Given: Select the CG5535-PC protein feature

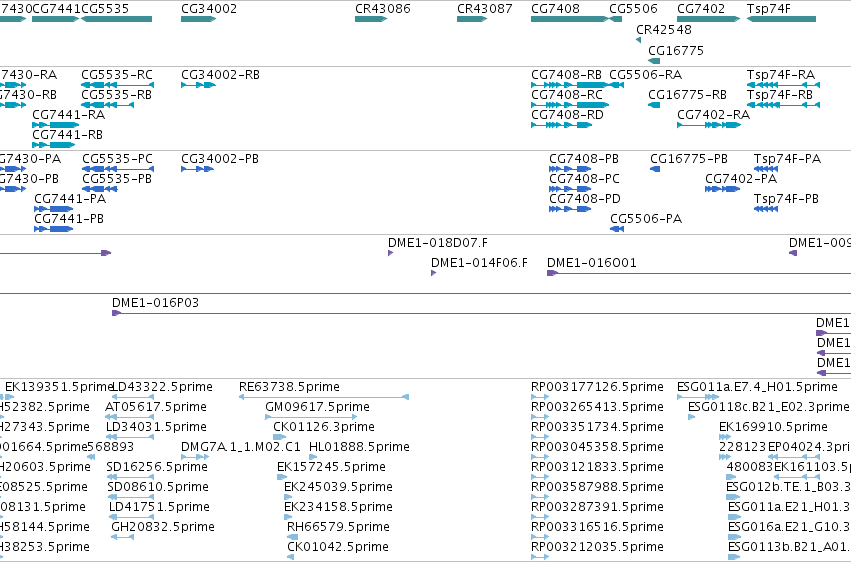Looking at the screenshot, I should (118, 169).
